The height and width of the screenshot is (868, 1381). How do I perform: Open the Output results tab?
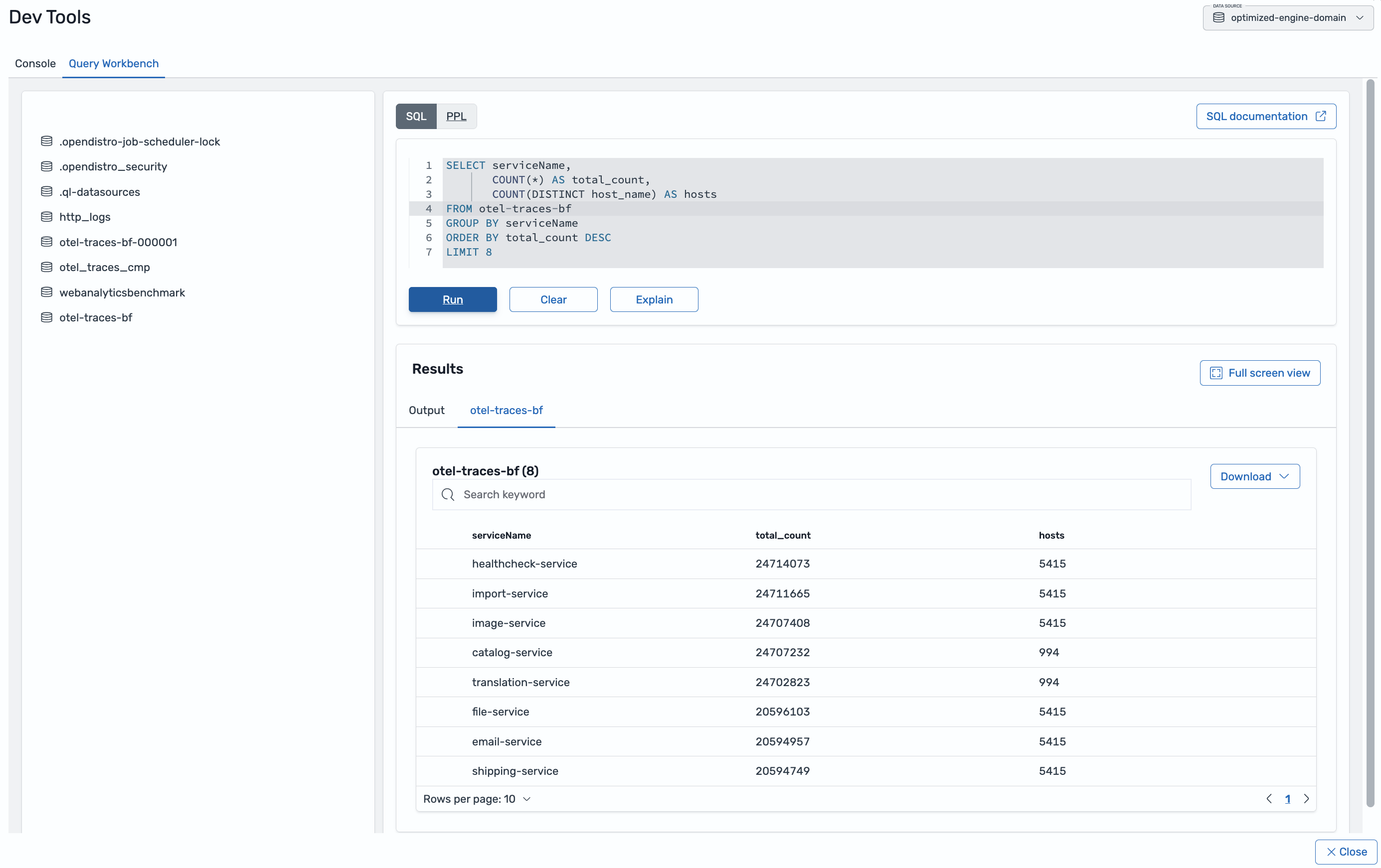[x=426, y=411]
